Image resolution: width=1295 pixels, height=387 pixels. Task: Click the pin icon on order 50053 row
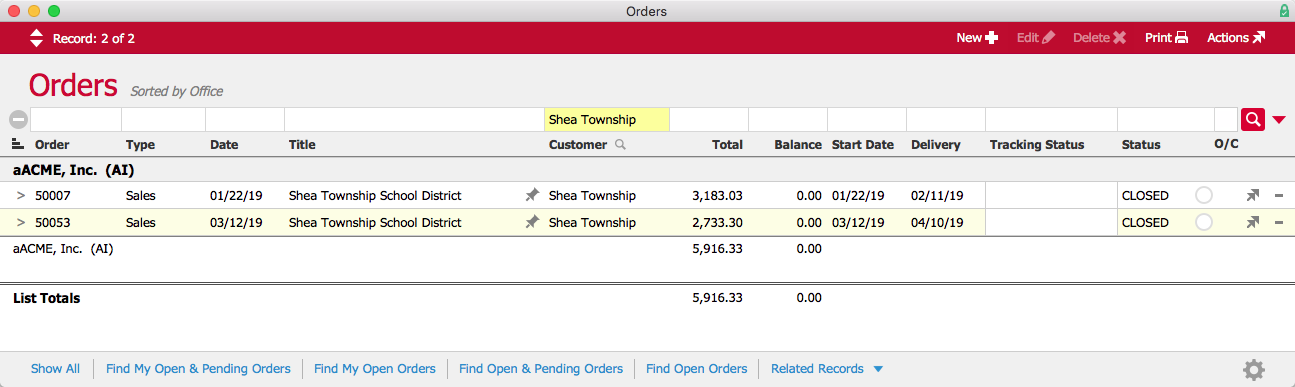coord(532,223)
